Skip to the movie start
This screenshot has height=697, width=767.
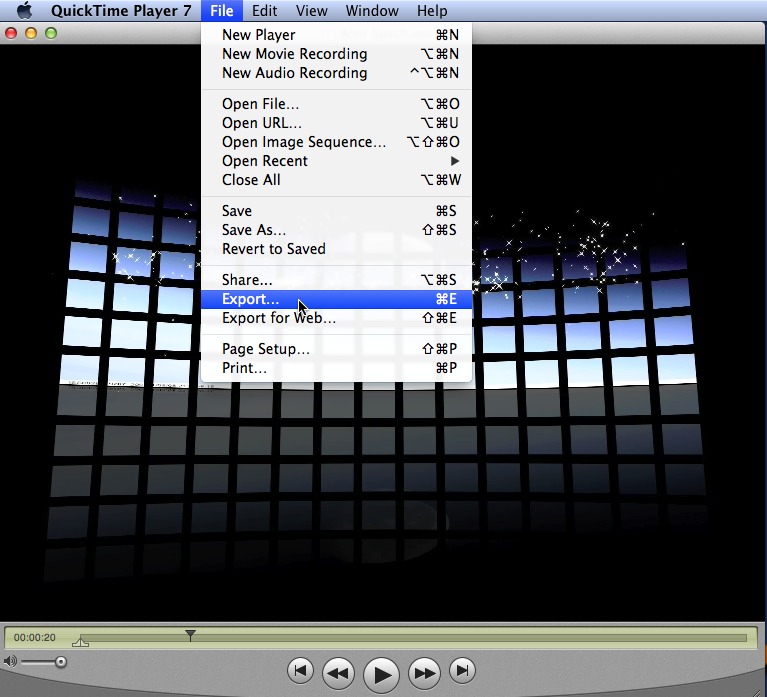(x=300, y=671)
